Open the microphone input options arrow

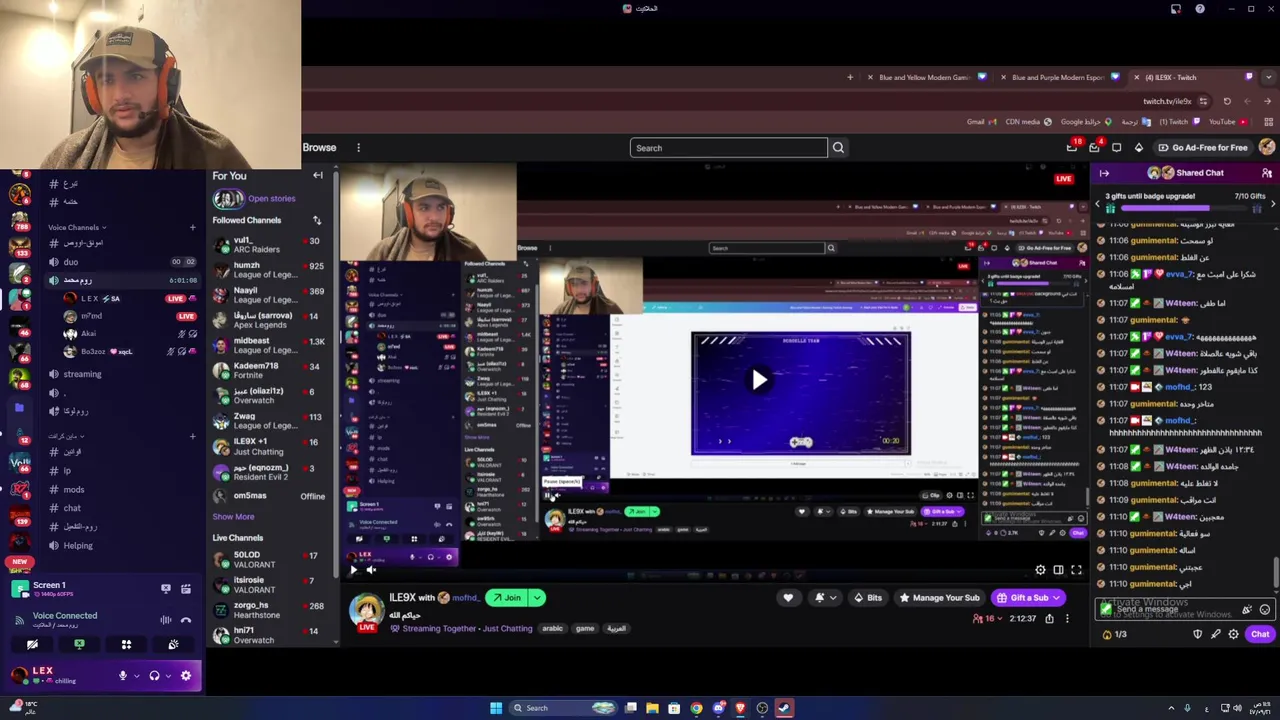[135, 676]
